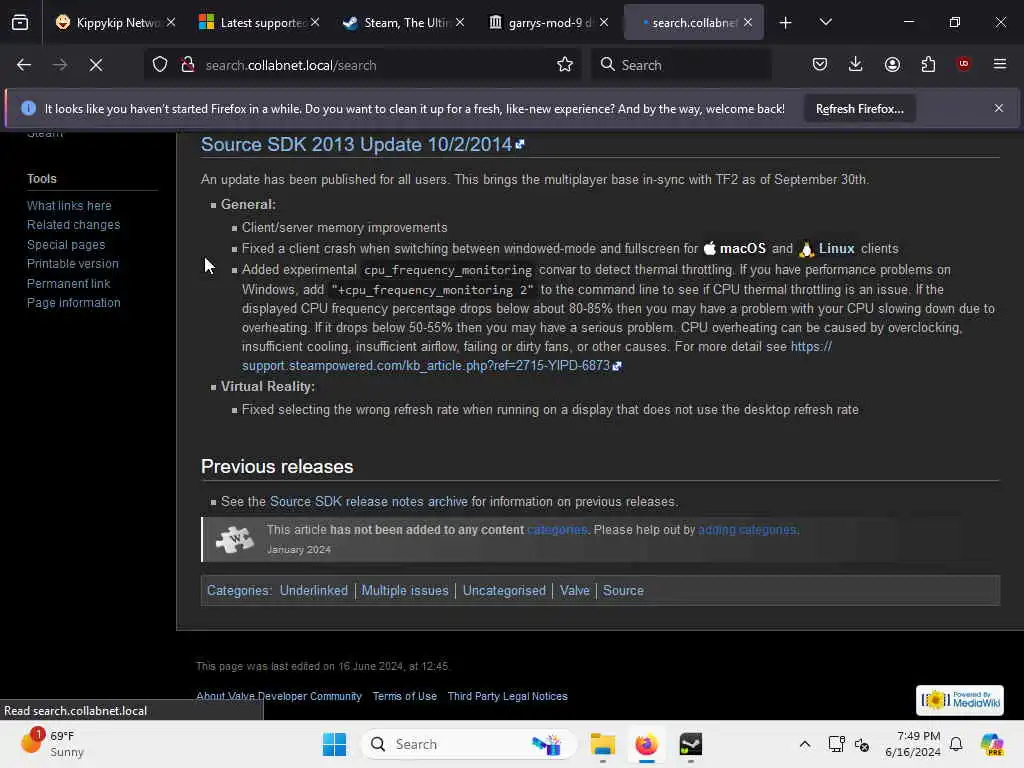The image size is (1024, 768).
Task: Open volume tray icon
Action: 862,744
